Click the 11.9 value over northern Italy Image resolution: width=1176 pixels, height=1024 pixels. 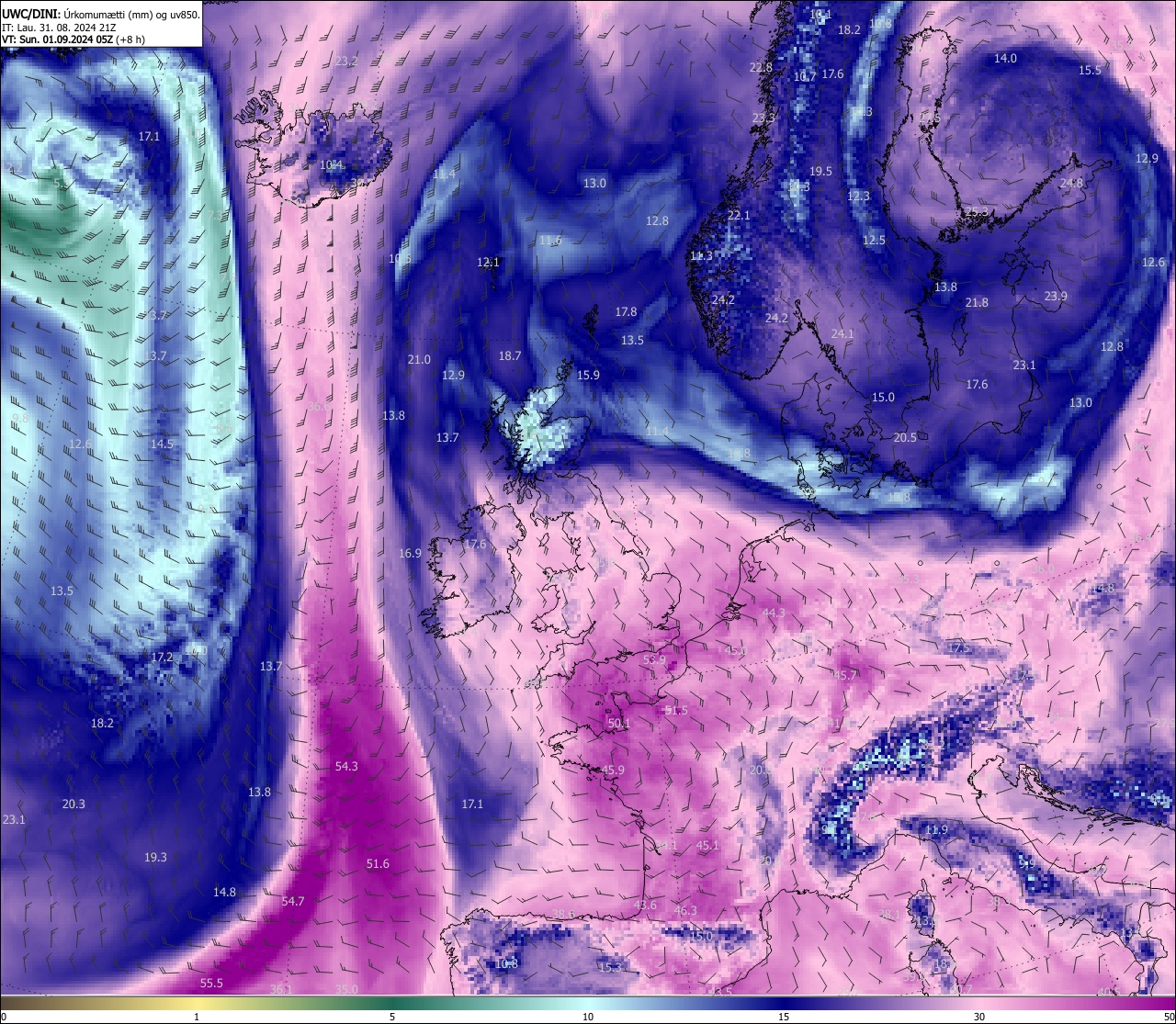pyautogui.click(x=936, y=829)
